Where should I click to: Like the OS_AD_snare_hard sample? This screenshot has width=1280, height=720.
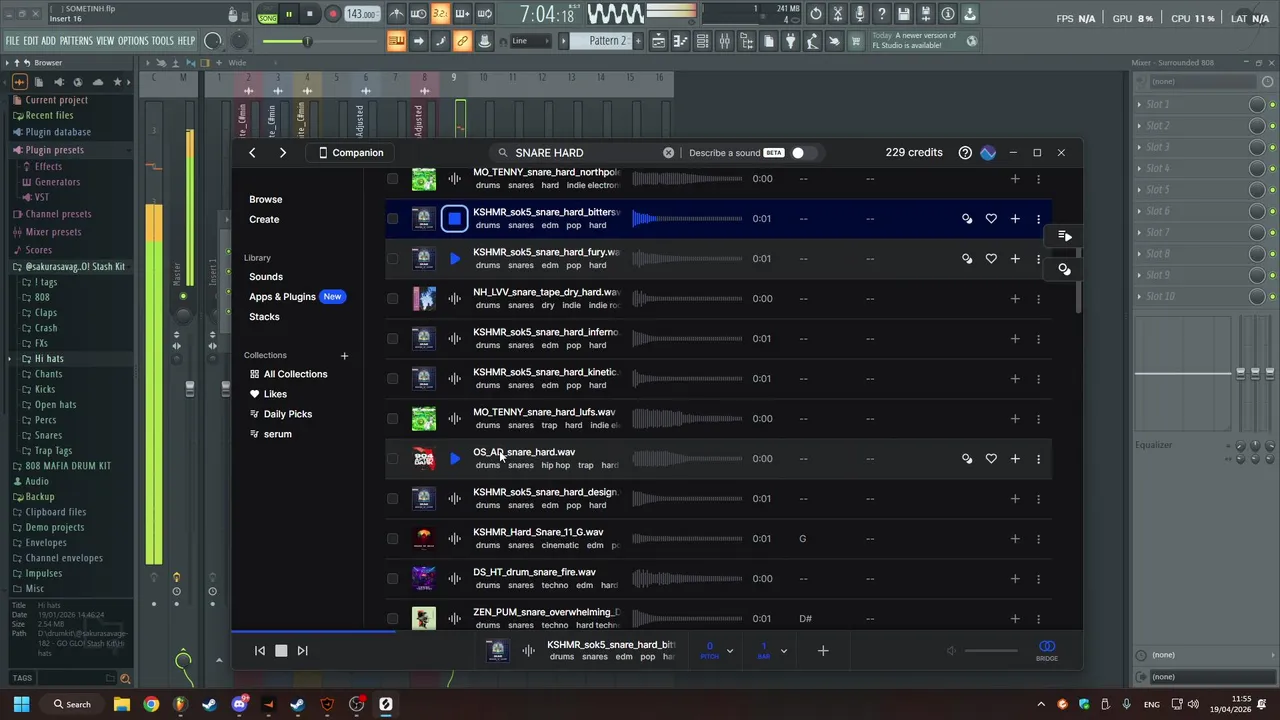coord(991,458)
